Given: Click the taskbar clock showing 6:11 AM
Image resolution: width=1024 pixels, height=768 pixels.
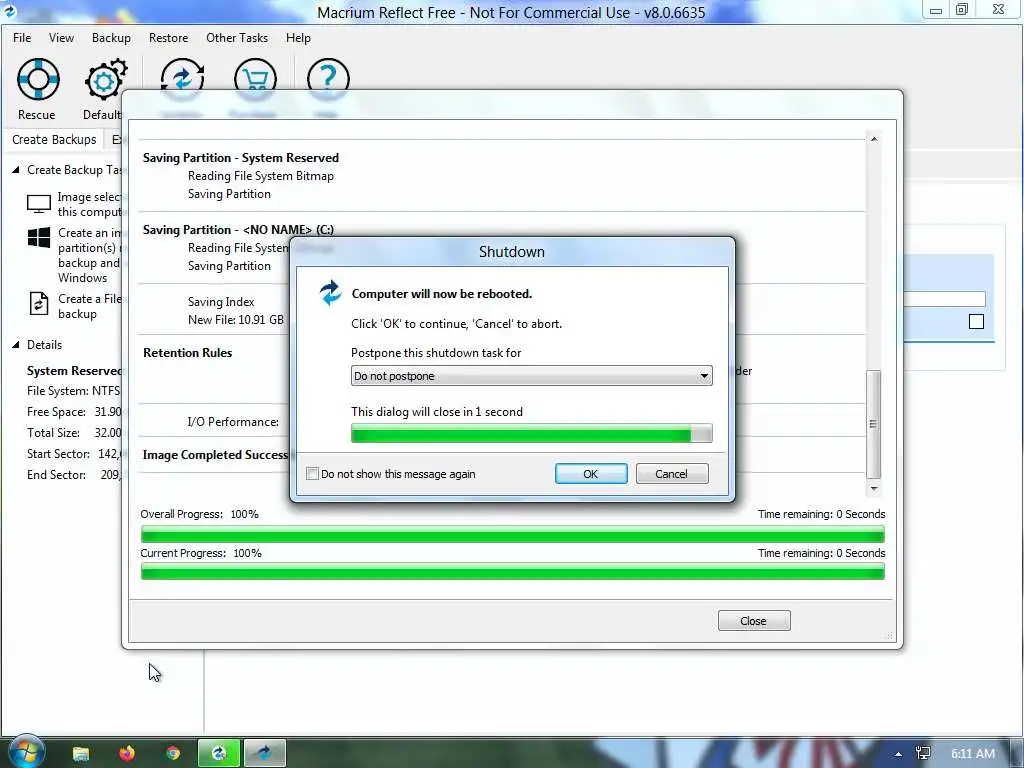Looking at the screenshot, I should click(973, 754).
